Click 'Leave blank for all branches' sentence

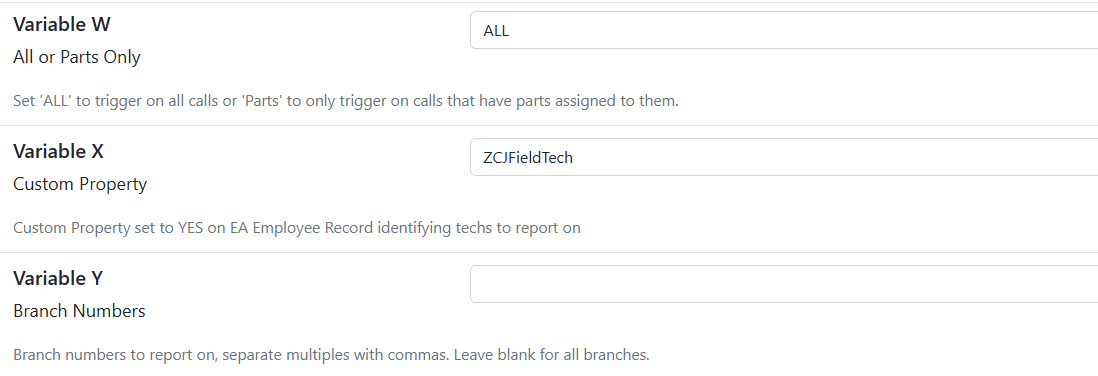552,355
